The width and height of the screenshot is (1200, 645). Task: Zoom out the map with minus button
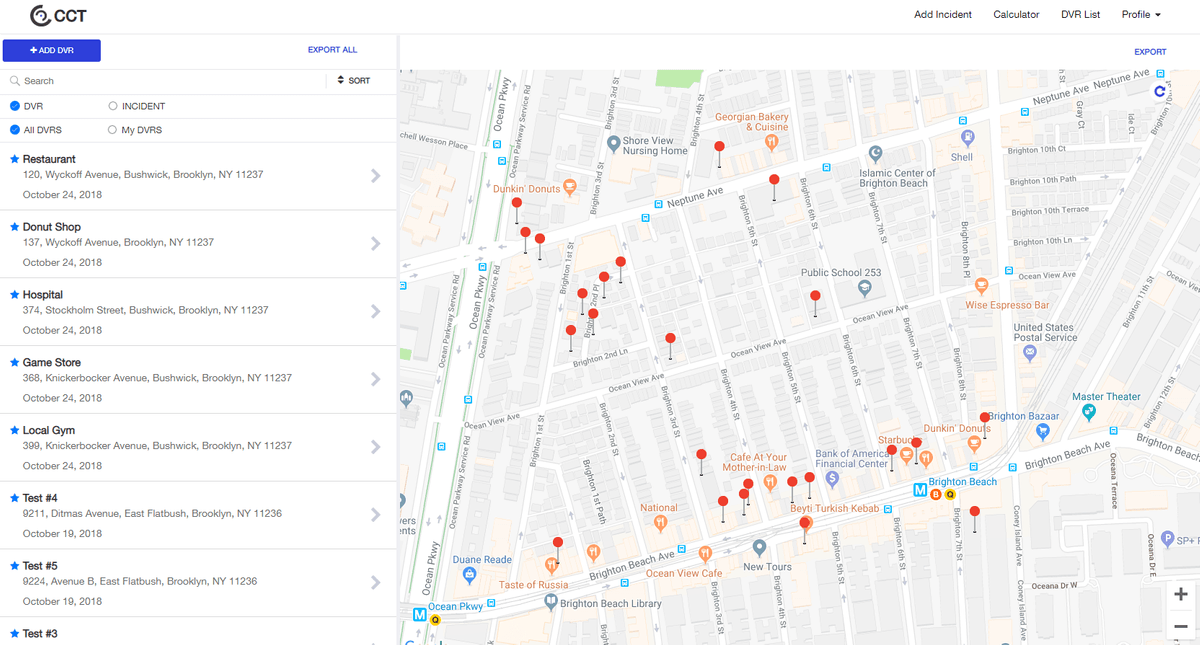[x=1181, y=626]
